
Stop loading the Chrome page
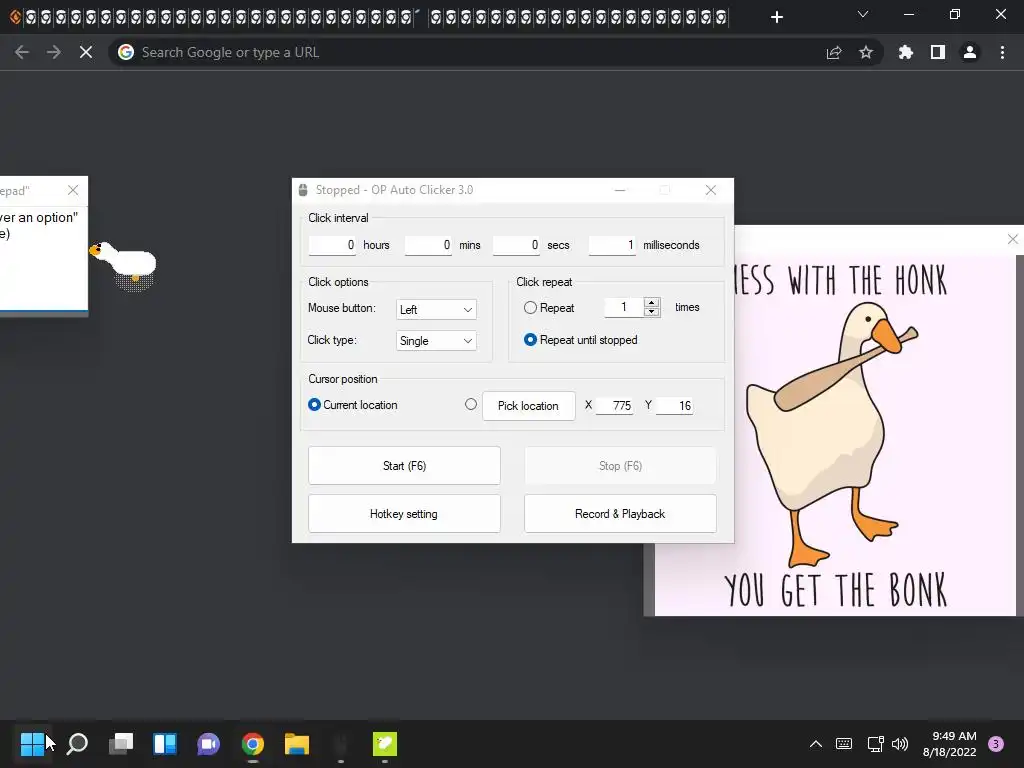point(86,52)
